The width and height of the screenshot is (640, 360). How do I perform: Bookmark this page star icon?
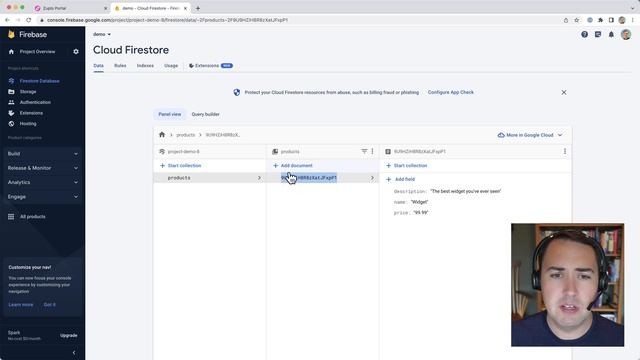pyautogui.click(x=576, y=20)
